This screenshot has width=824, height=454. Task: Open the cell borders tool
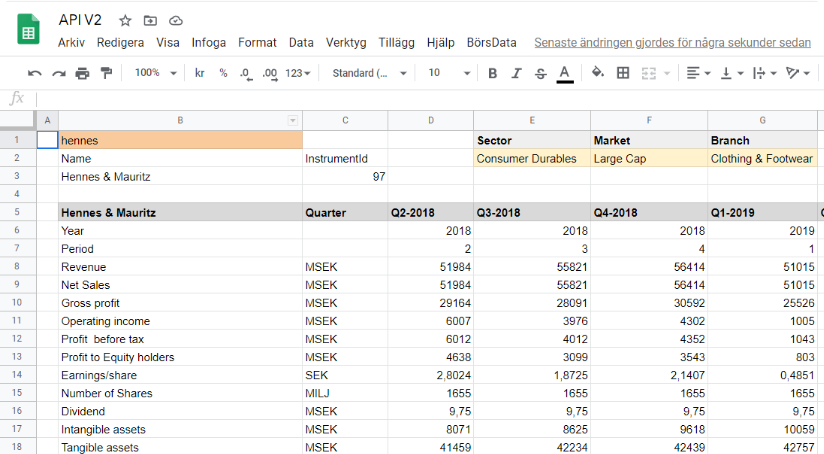[x=623, y=73]
